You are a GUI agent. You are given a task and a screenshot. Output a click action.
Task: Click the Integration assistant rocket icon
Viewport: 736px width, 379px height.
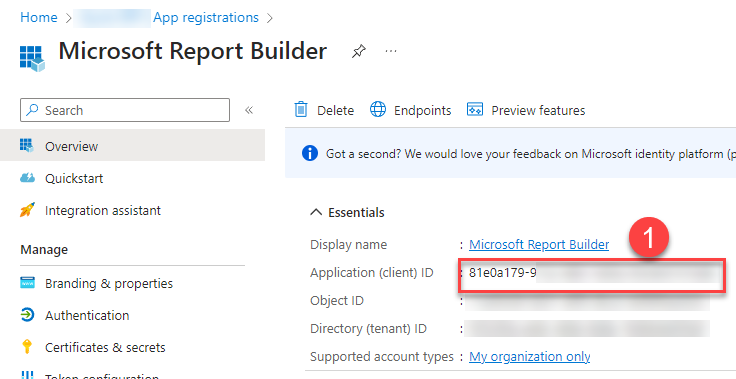(x=27, y=210)
